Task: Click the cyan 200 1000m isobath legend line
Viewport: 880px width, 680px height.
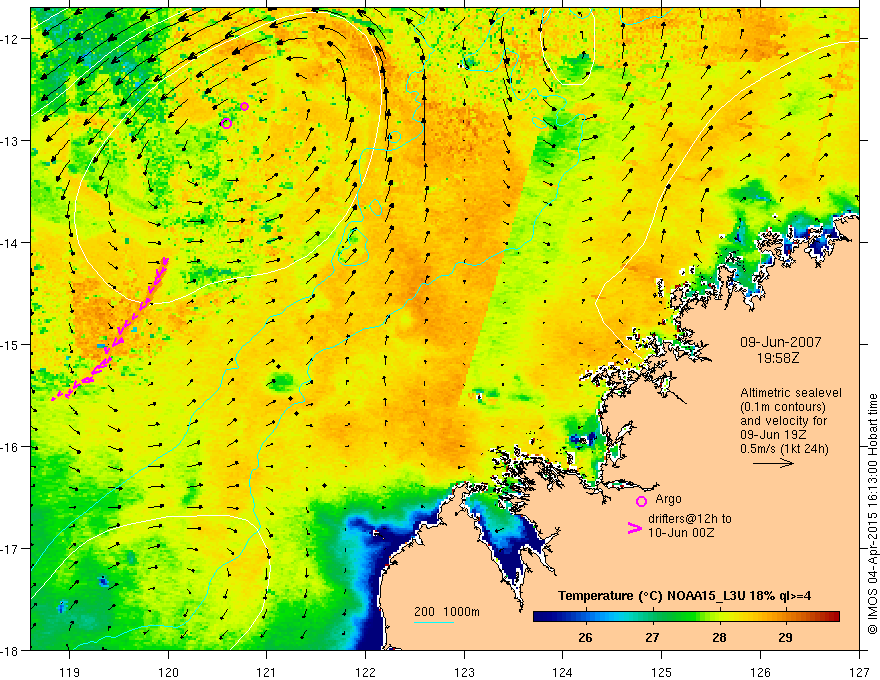Action: point(434,623)
